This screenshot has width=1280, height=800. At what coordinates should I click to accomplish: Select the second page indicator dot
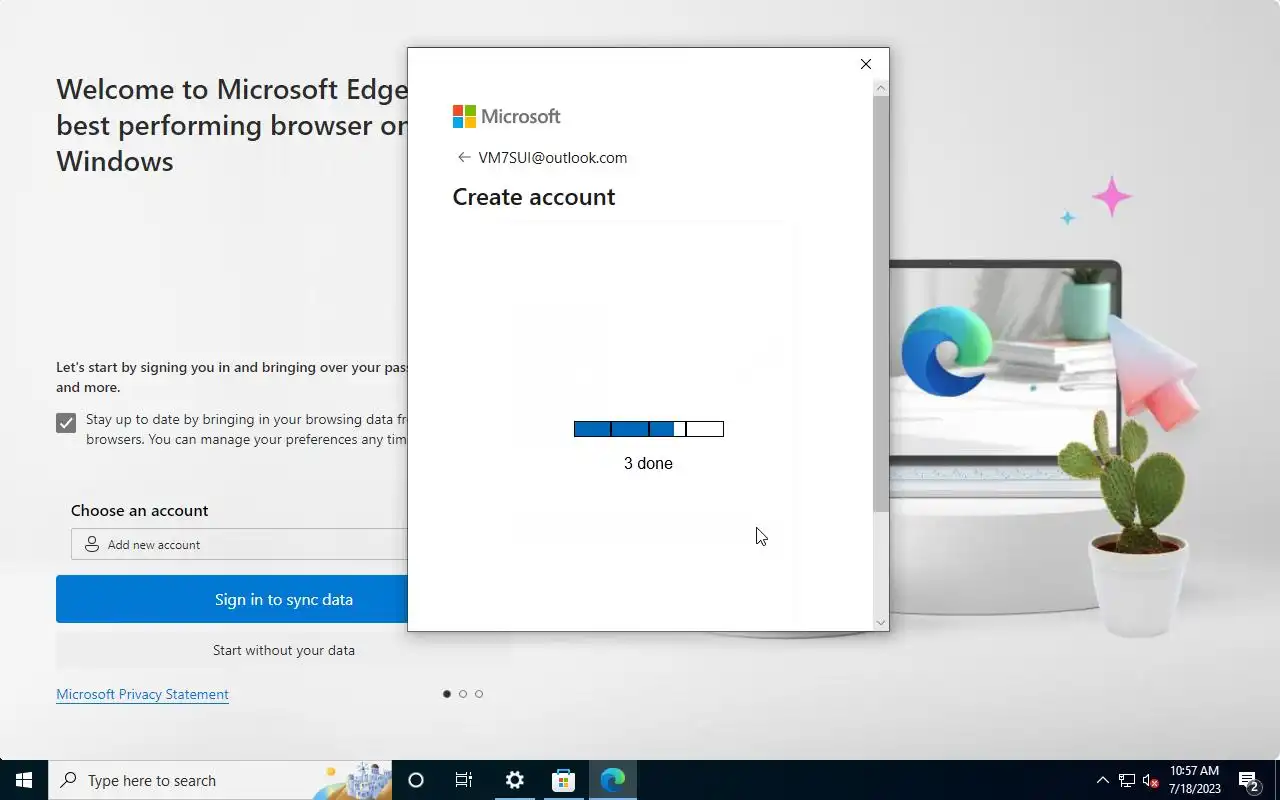[x=463, y=694]
